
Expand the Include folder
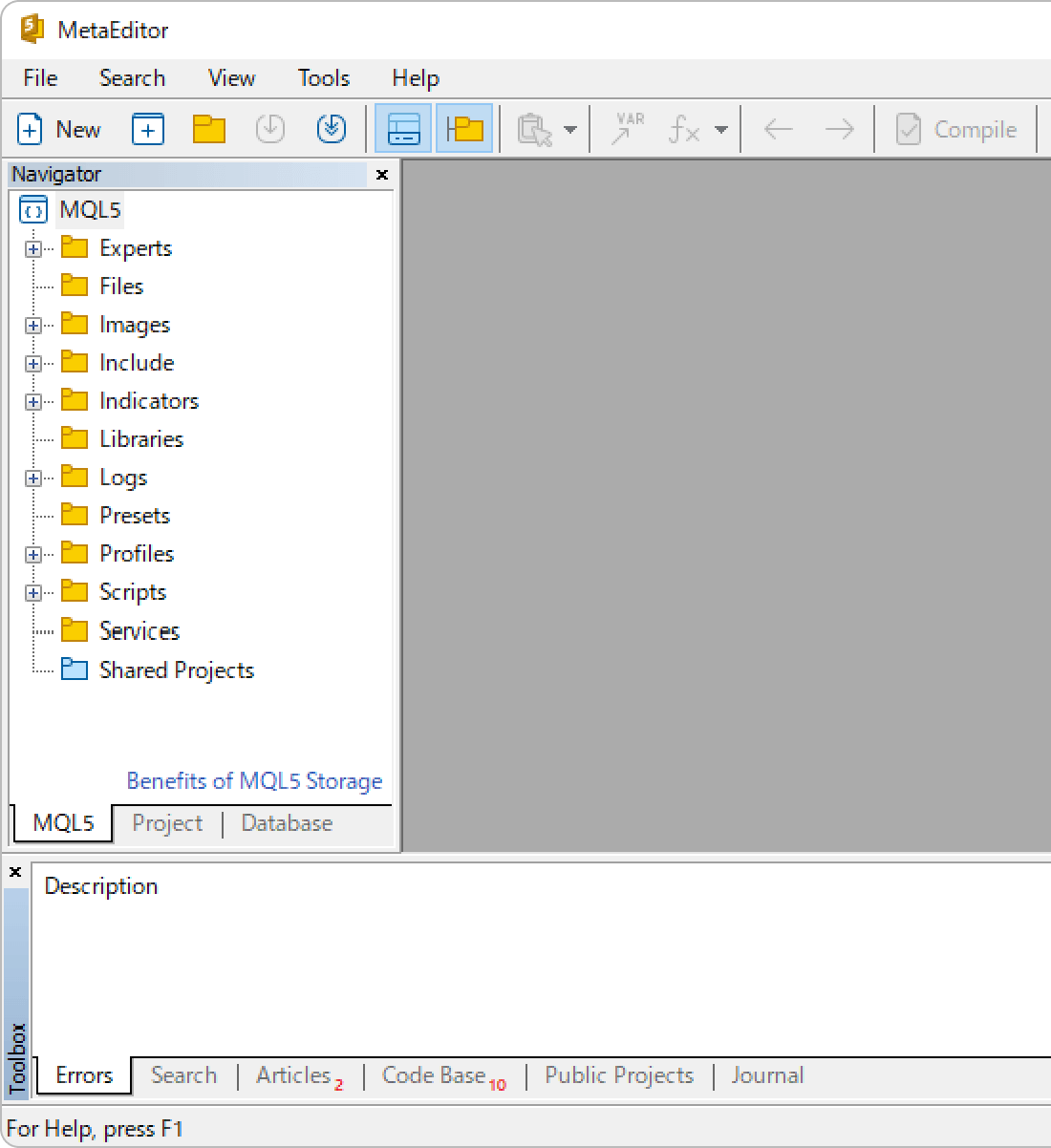33,364
